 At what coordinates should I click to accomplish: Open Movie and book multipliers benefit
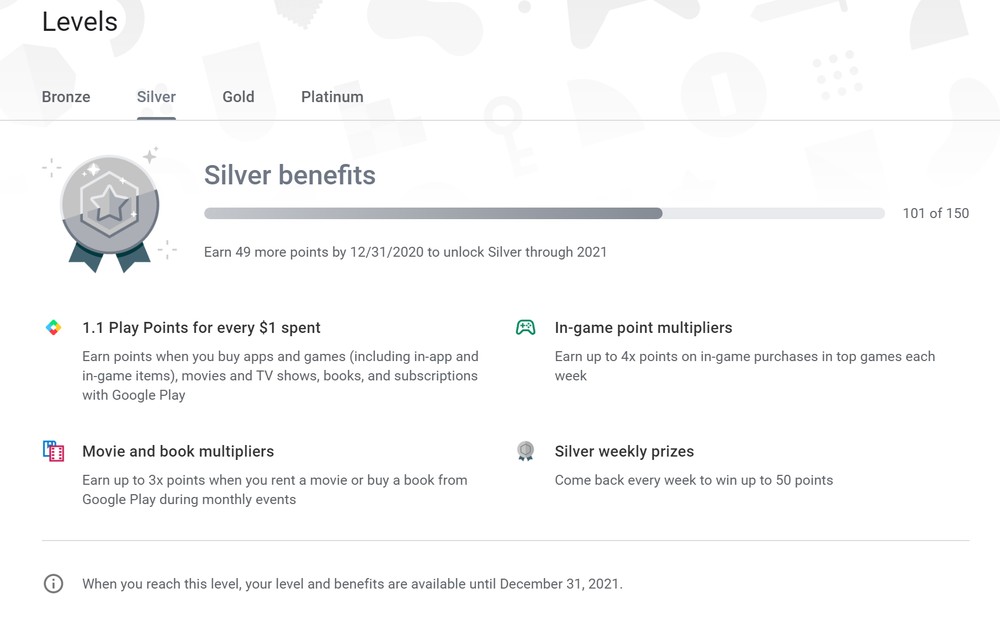(178, 452)
